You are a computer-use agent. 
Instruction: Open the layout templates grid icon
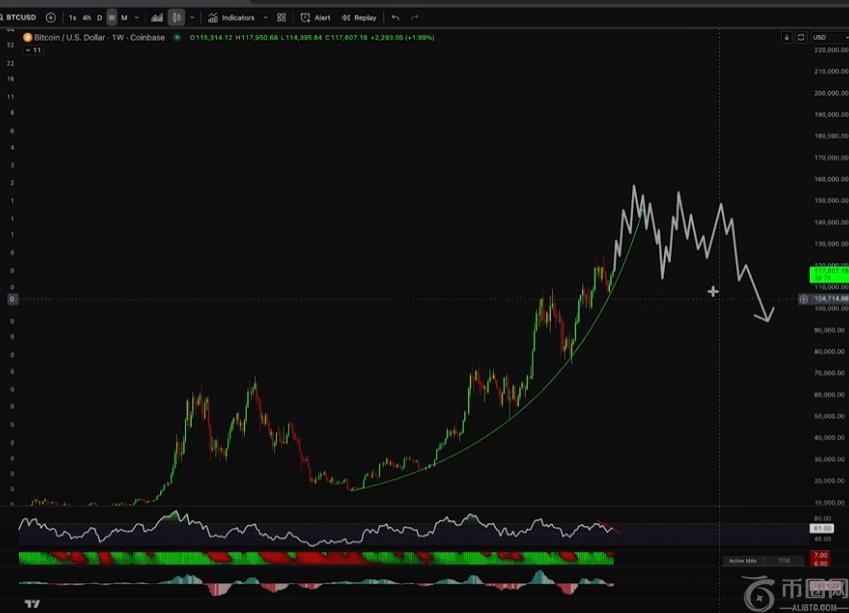[x=281, y=17]
